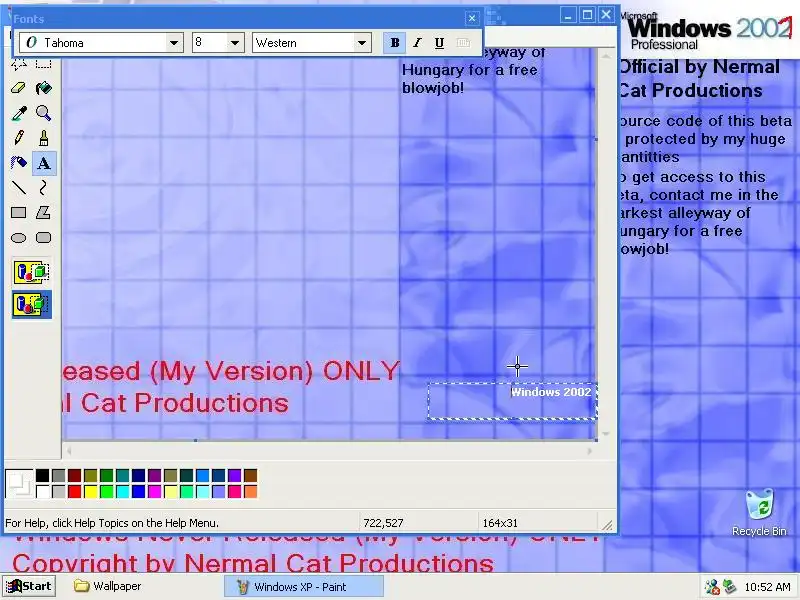Screen dimensions: 800x600
Task: Select the Rounded Rectangle tool
Action: (x=43, y=238)
